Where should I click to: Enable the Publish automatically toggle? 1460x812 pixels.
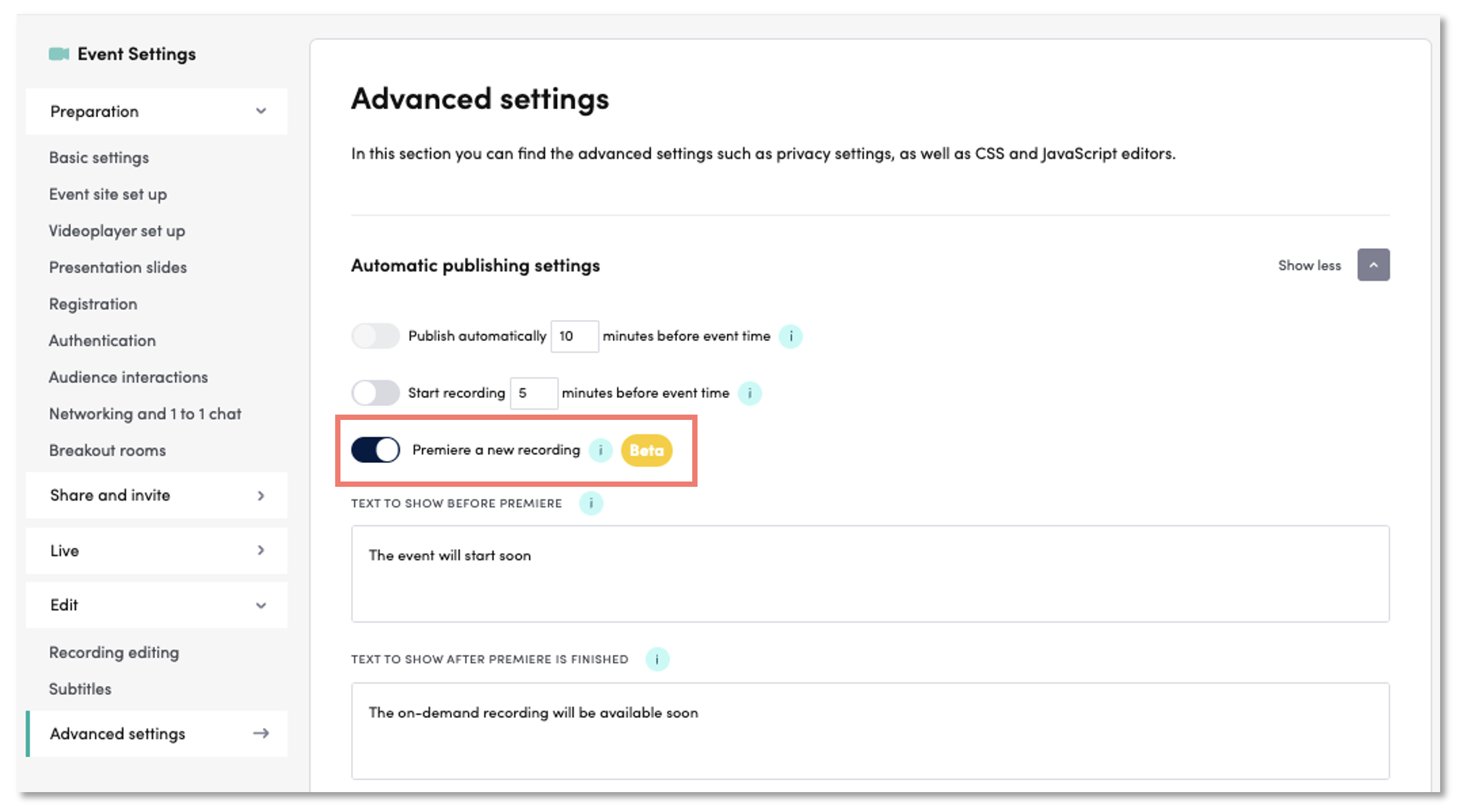[x=376, y=336]
